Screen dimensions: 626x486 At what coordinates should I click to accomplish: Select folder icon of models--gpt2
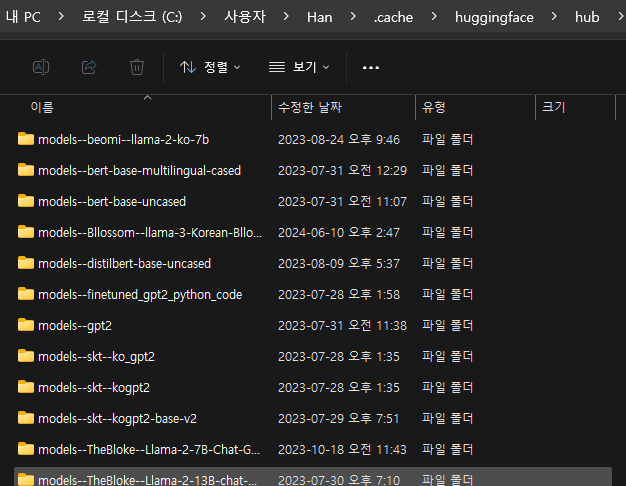point(26,325)
